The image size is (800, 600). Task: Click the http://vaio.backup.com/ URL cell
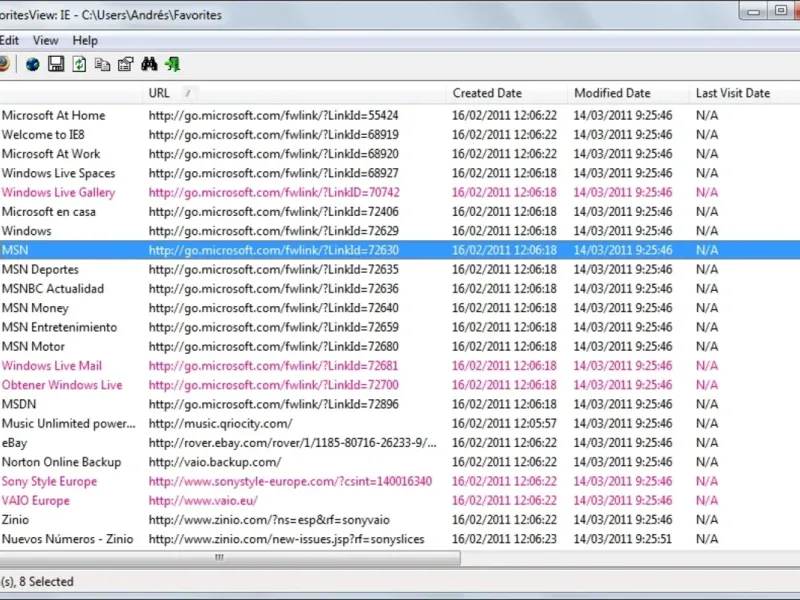[x=215, y=462]
